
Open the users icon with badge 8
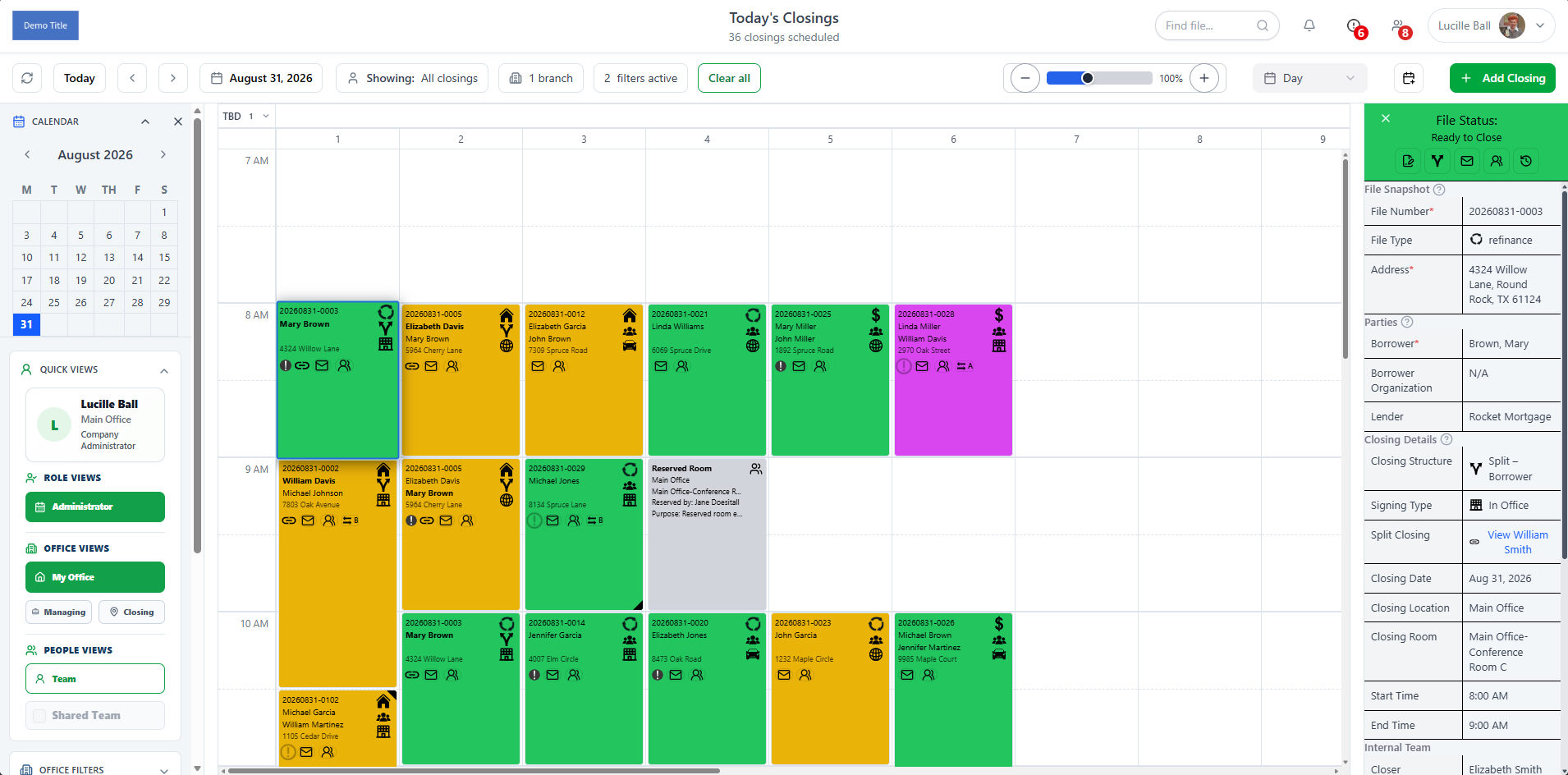click(x=1401, y=27)
